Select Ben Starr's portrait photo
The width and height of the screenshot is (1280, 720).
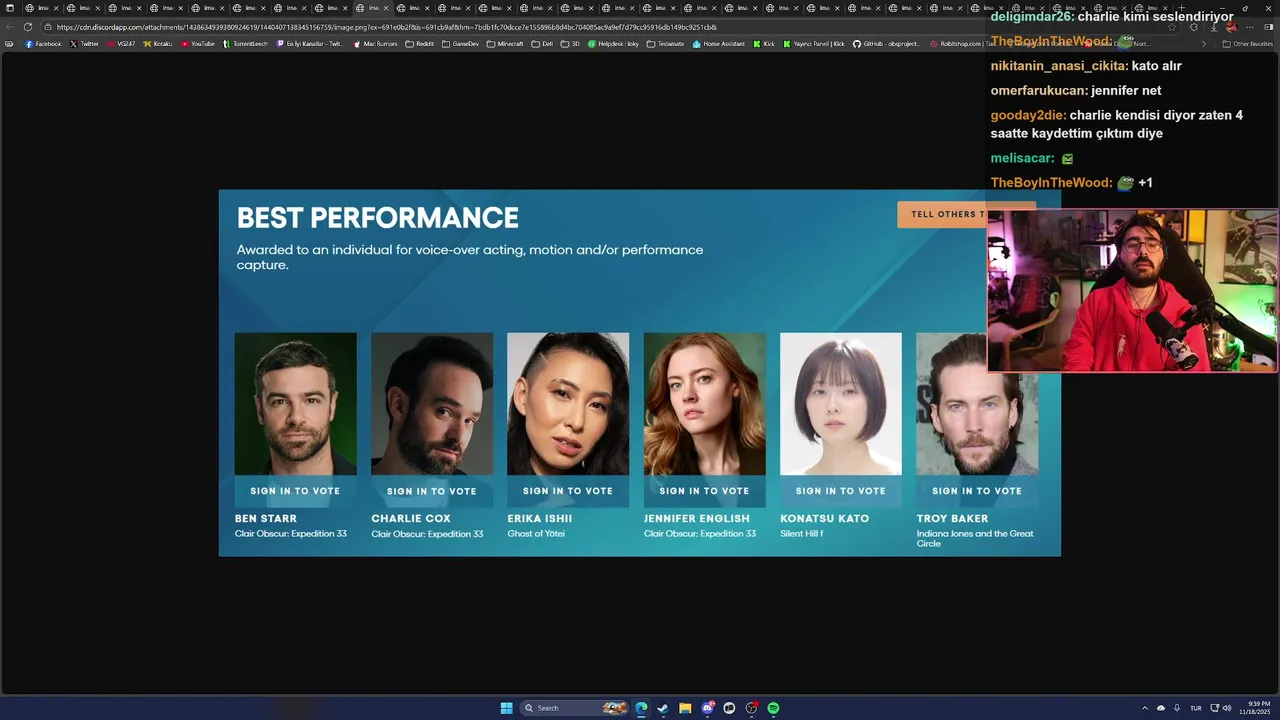(x=295, y=404)
